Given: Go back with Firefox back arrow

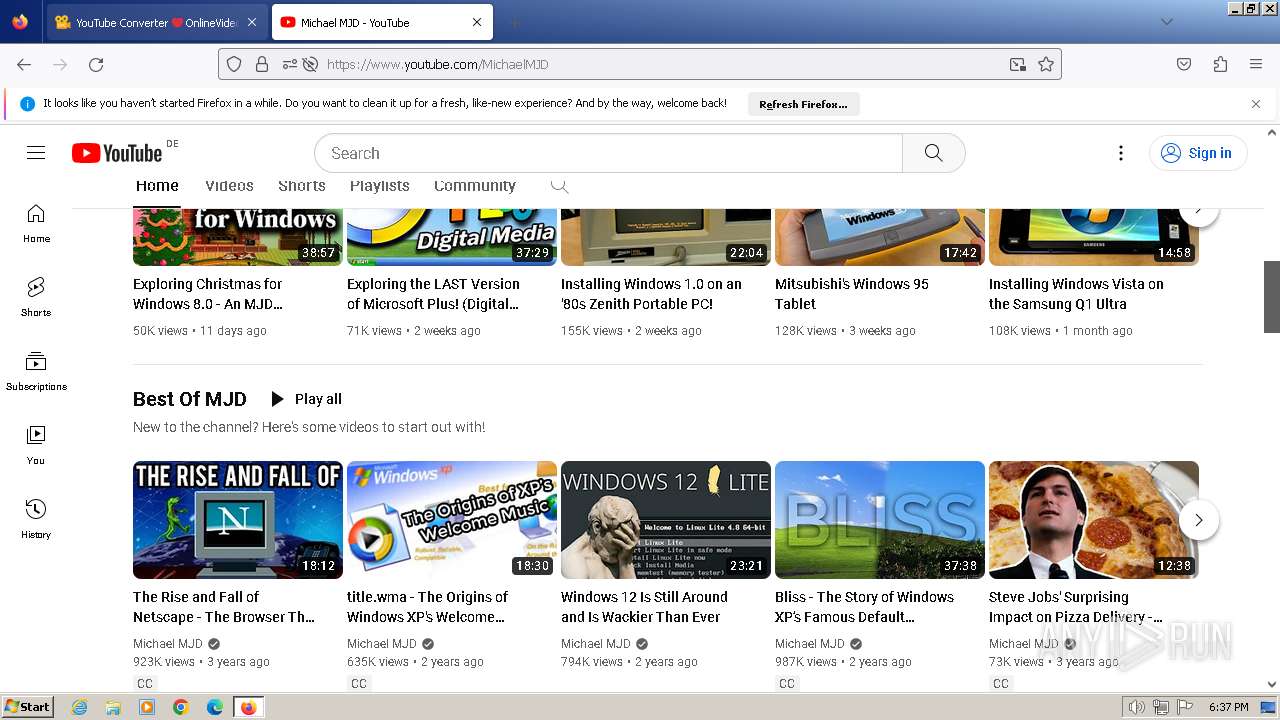Looking at the screenshot, I should tap(24, 64).
